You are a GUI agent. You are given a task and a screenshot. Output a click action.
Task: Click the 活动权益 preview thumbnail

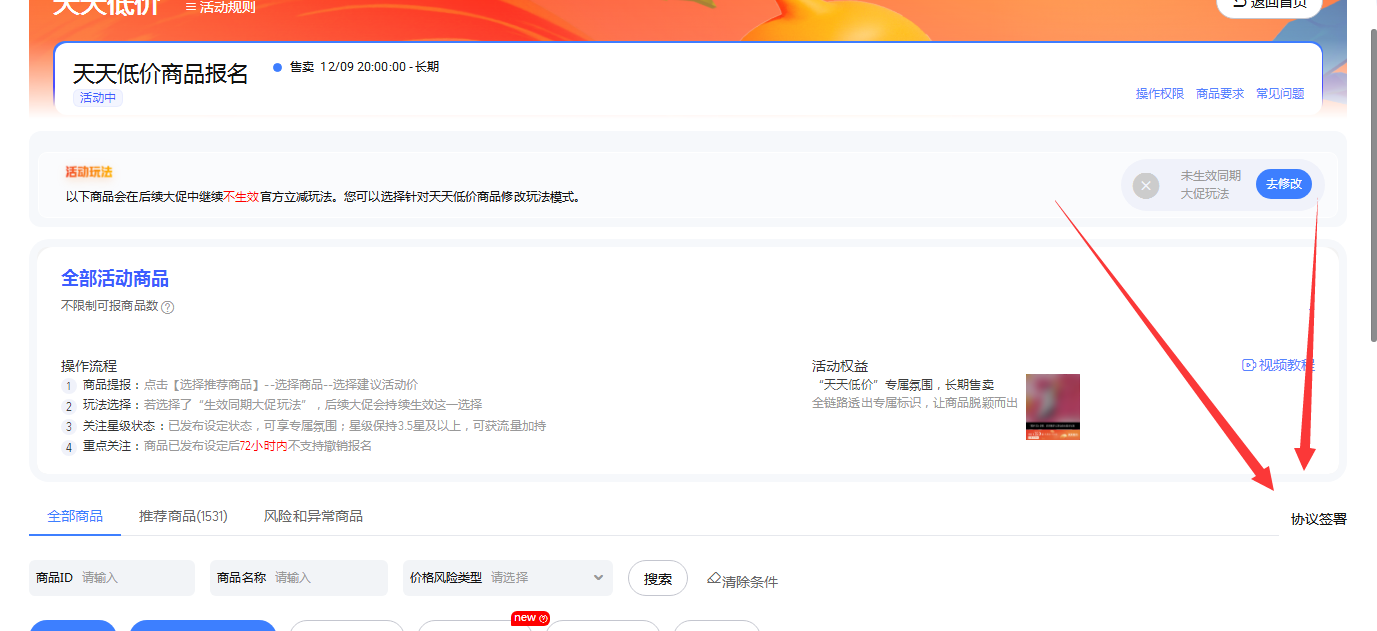pyautogui.click(x=1053, y=407)
